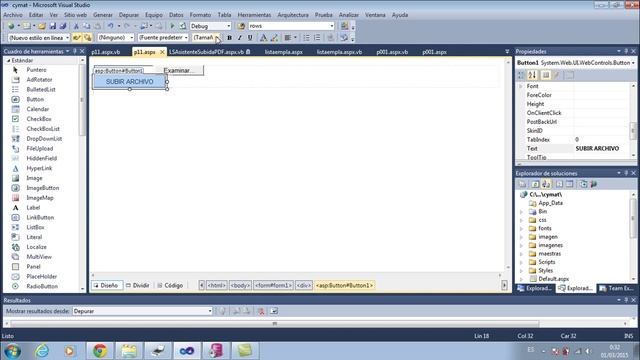Image resolution: width=640 pixels, height=360 pixels.
Task: Choose BulletedList control in toolbox
Action: point(41,89)
